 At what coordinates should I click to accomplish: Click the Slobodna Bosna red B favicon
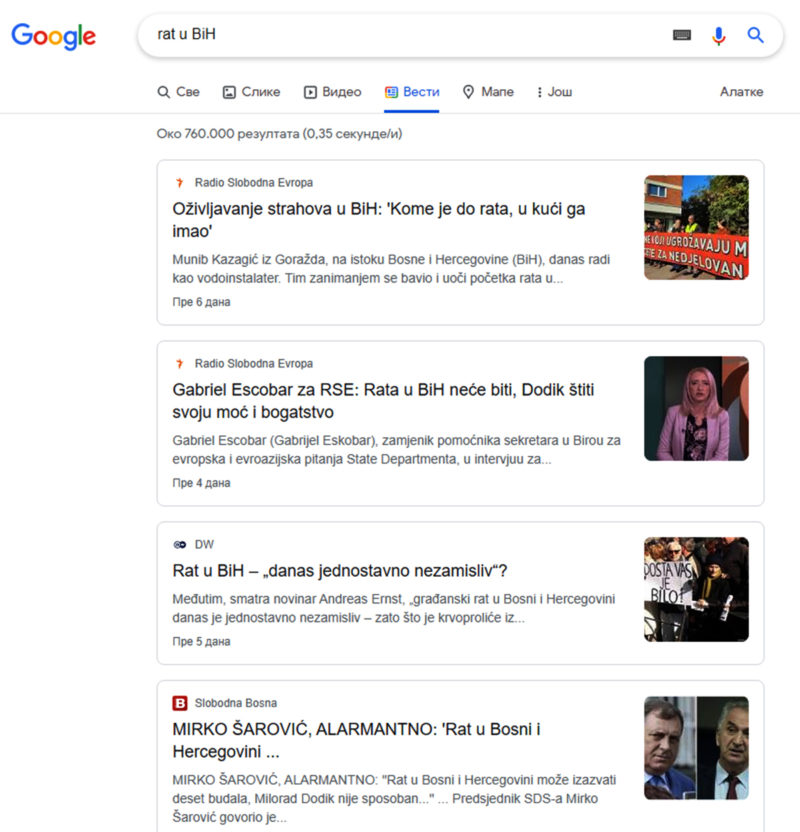coord(180,703)
